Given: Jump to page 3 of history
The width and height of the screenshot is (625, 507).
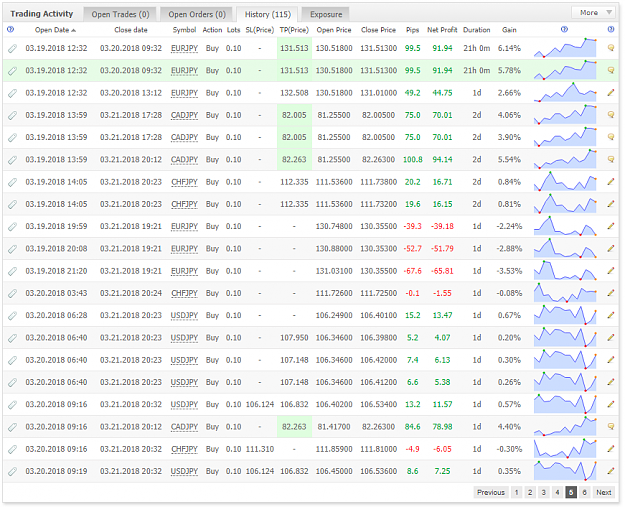Looking at the screenshot, I should 543,492.
